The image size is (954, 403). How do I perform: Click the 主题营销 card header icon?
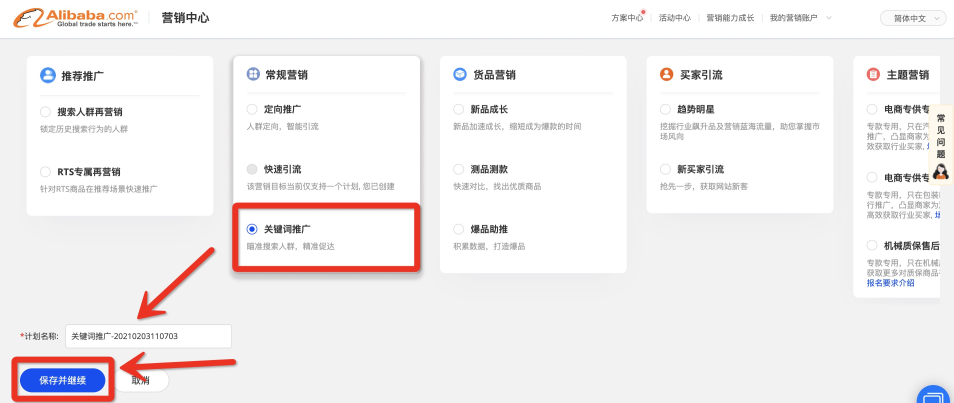pyautogui.click(x=874, y=75)
